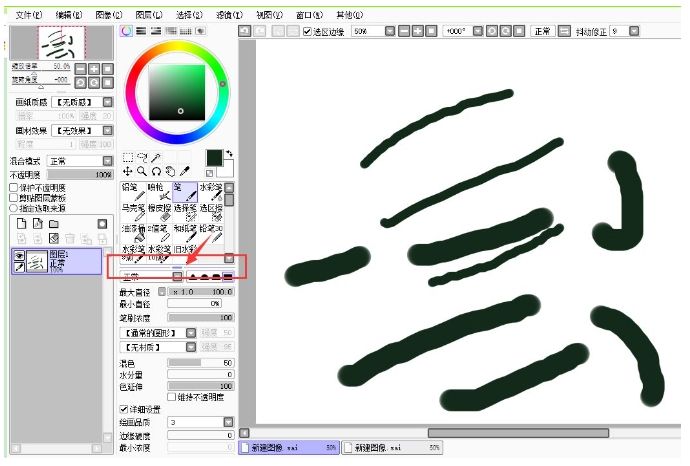Select the 铅笔30 tool

[x=211, y=233]
